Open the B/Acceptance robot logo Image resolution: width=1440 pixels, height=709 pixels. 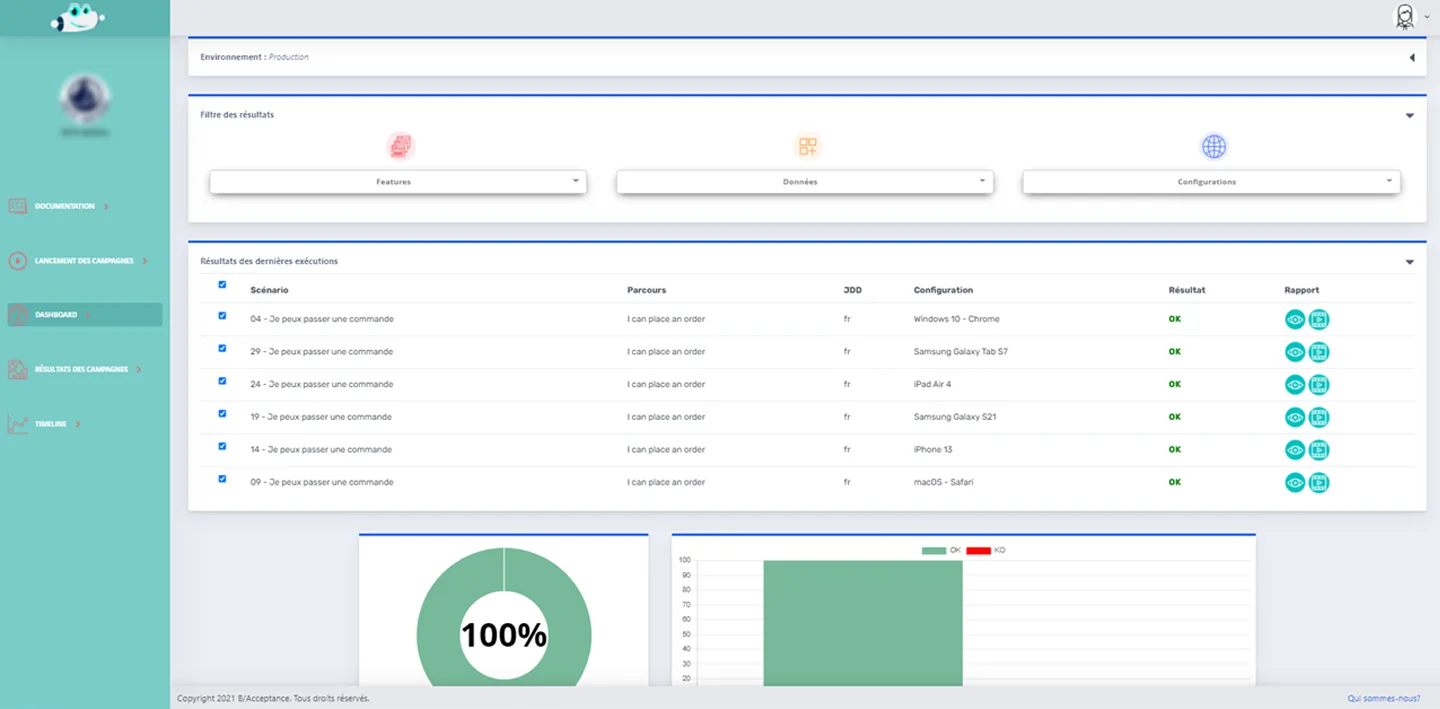click(78, 17)
